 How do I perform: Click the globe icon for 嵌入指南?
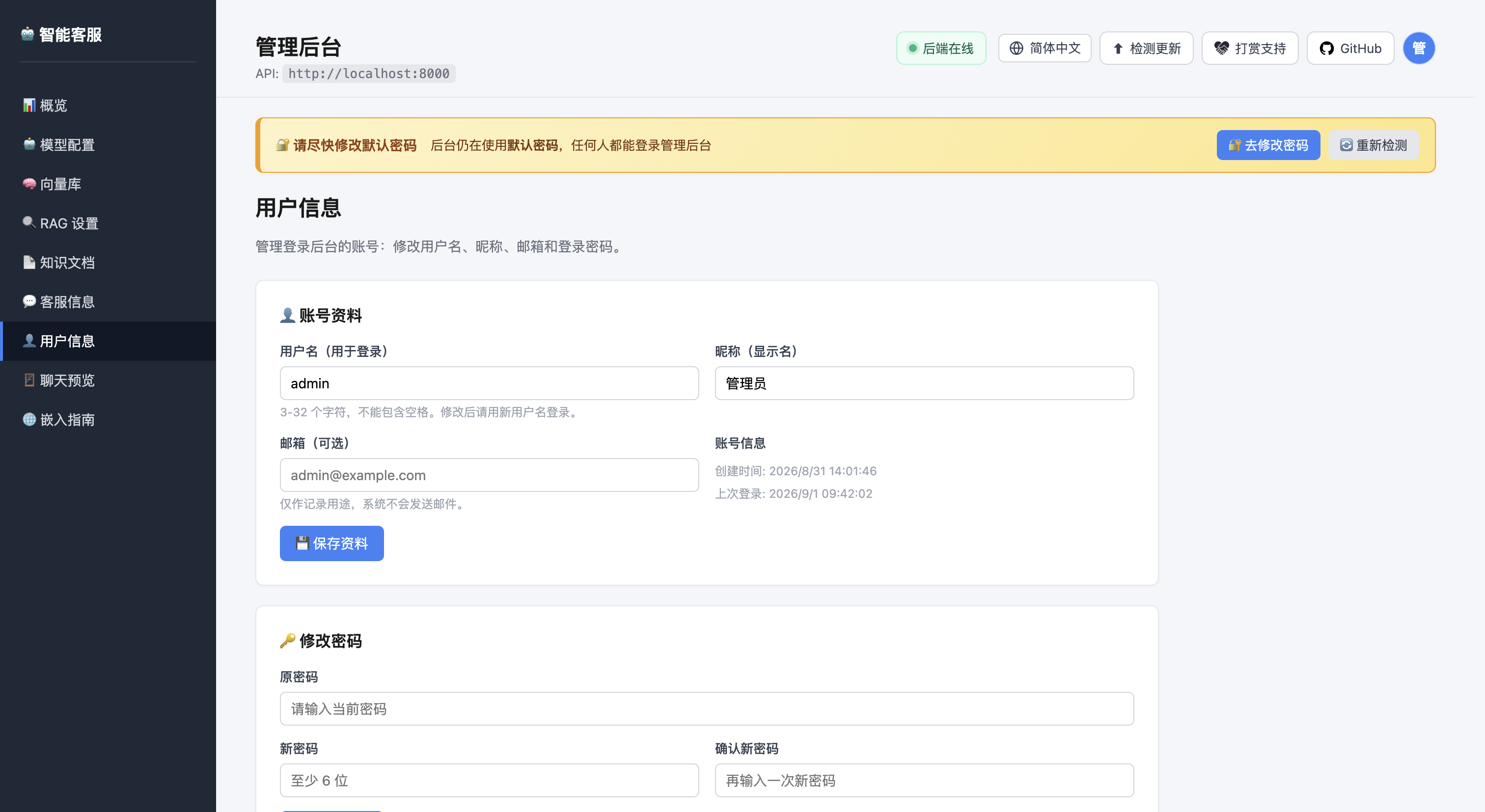[29, 419]
